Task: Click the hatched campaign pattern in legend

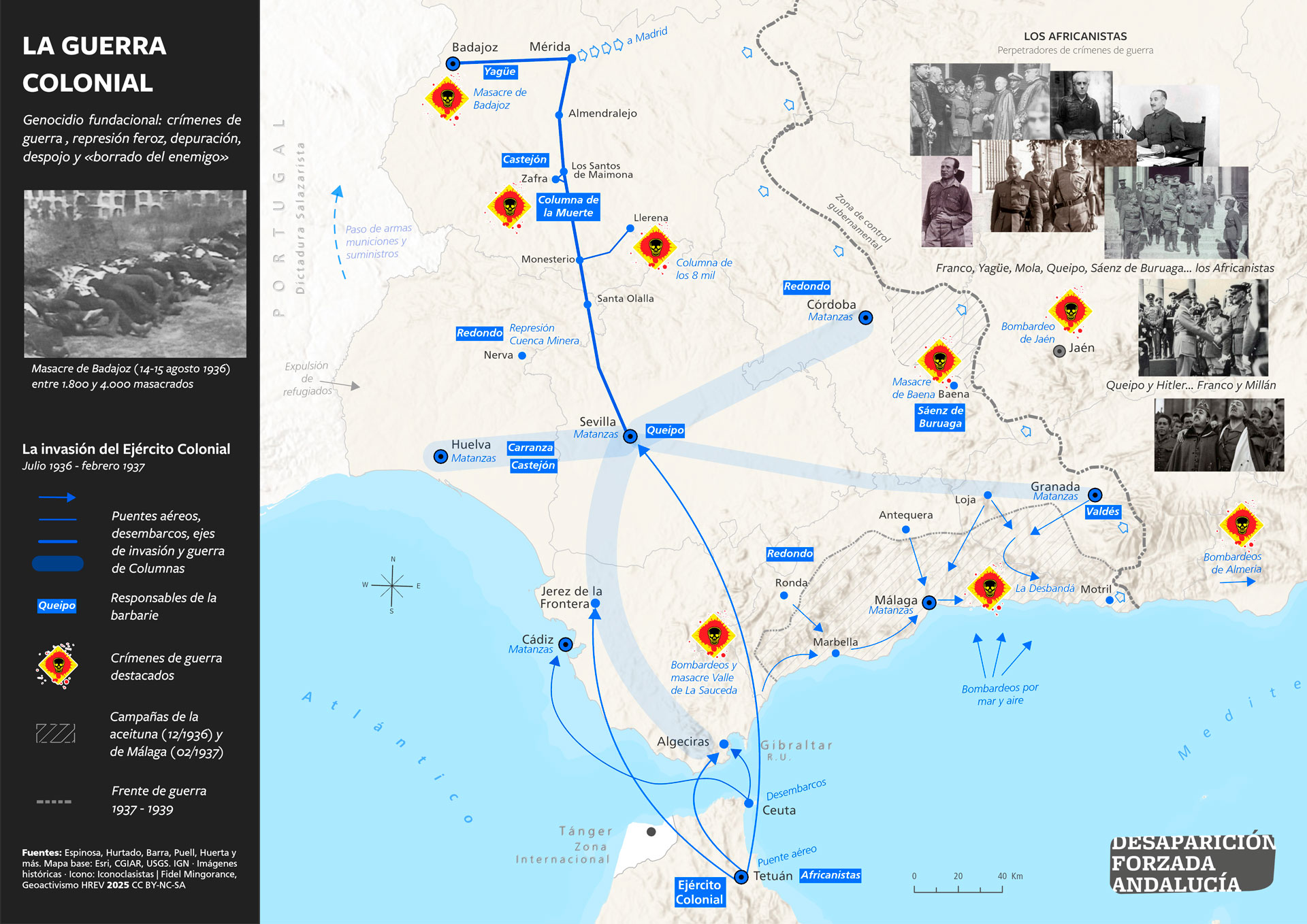Action: click(x=55, y=733)
